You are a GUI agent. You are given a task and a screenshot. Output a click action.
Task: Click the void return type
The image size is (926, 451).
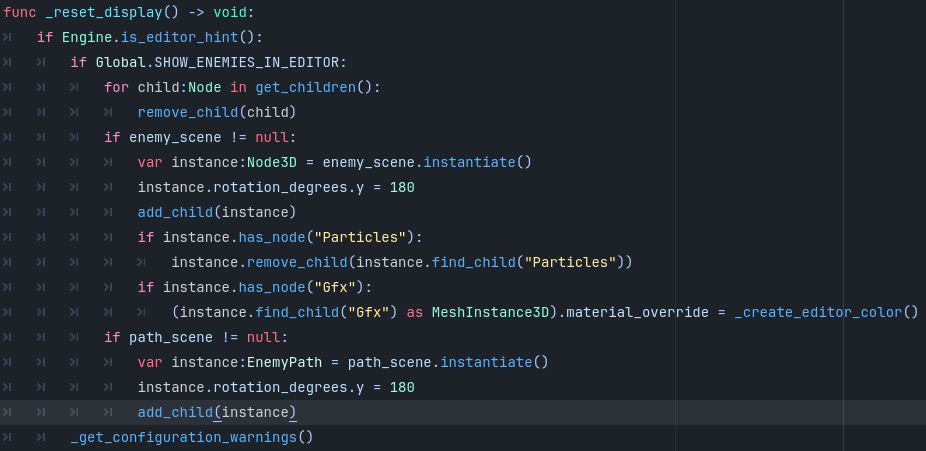click(230, 12)
